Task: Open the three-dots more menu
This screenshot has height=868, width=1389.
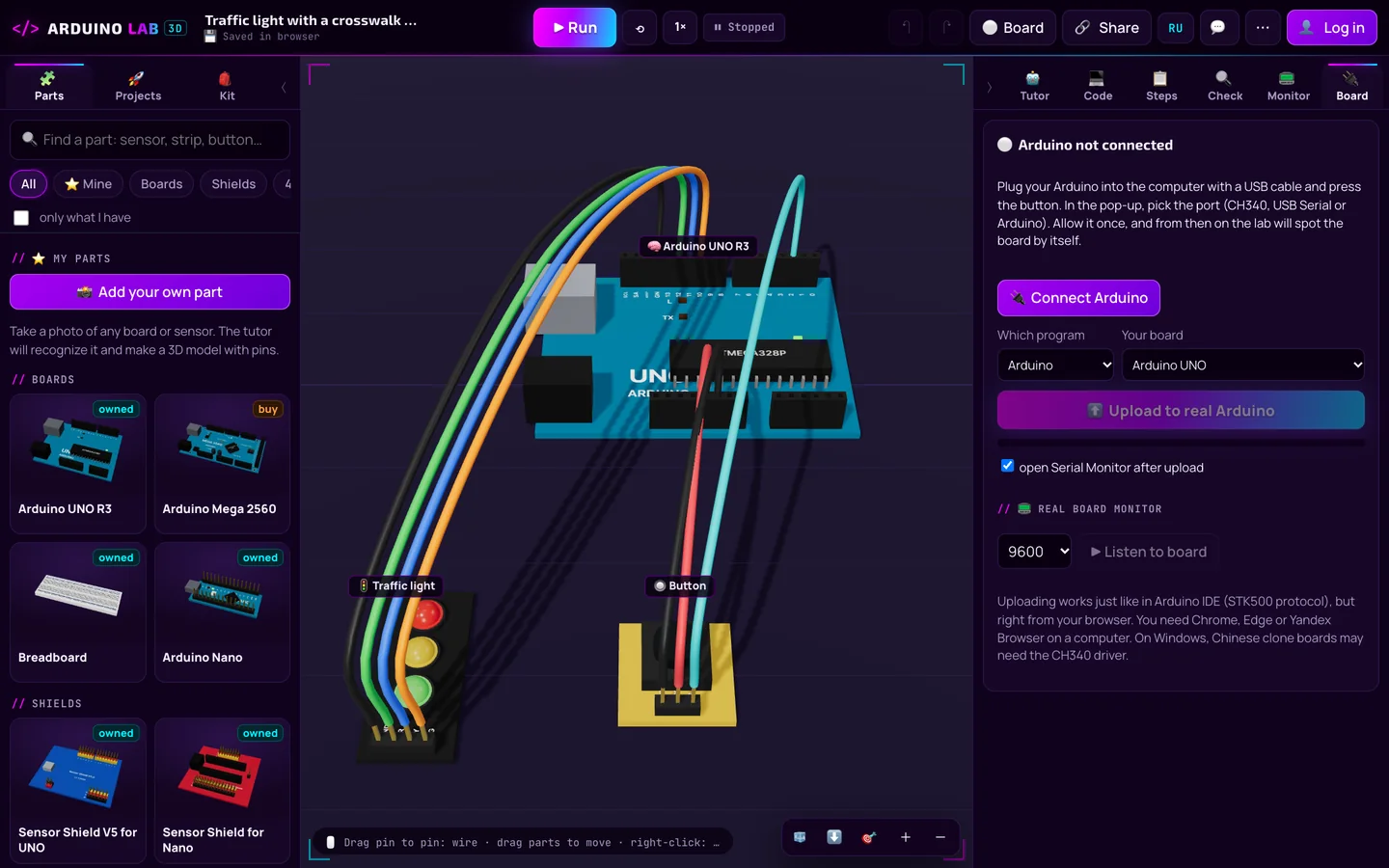Action: (x=1263, y=28)
